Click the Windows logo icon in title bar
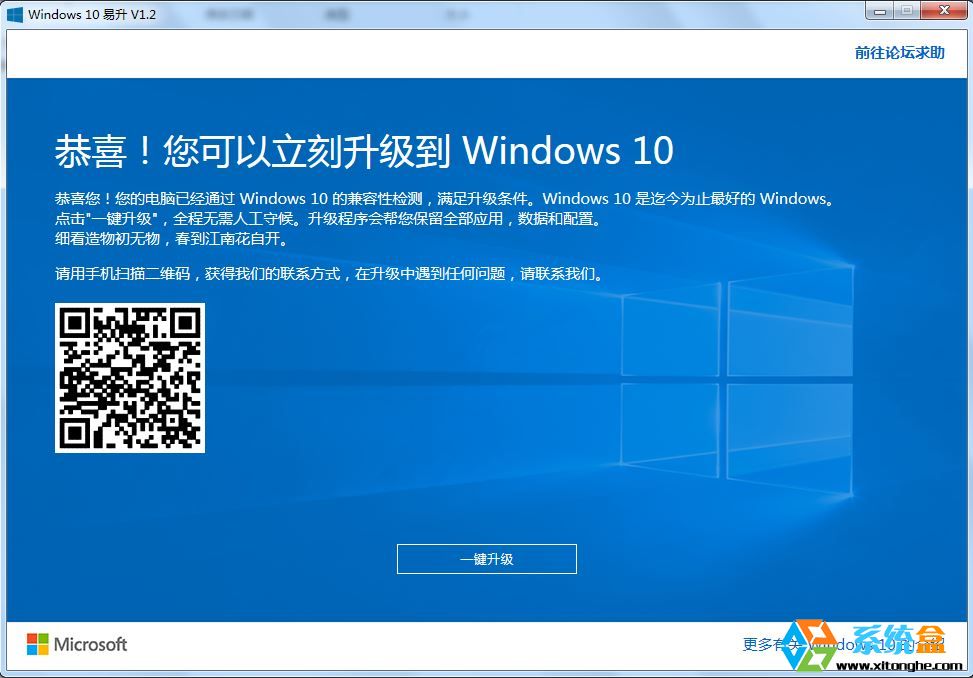973x678 pixels. click(14, 12)
